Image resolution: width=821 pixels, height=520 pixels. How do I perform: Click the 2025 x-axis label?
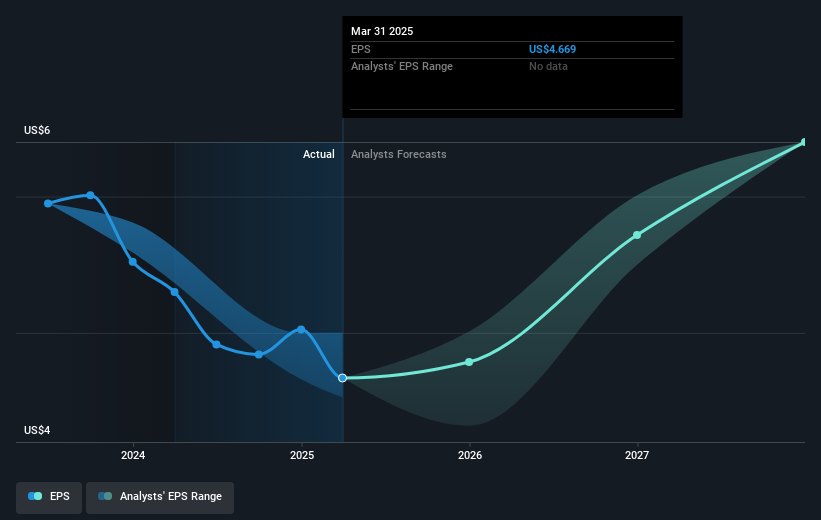point(302,455)
